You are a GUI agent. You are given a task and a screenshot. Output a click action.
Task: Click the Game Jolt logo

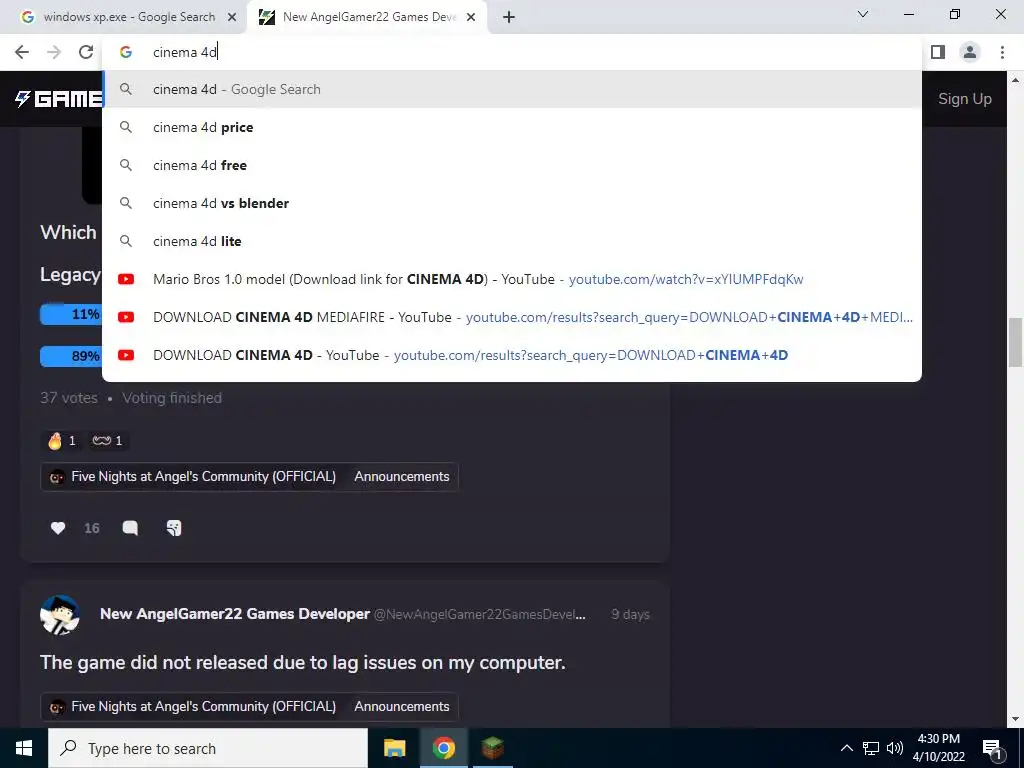(59, 99)
